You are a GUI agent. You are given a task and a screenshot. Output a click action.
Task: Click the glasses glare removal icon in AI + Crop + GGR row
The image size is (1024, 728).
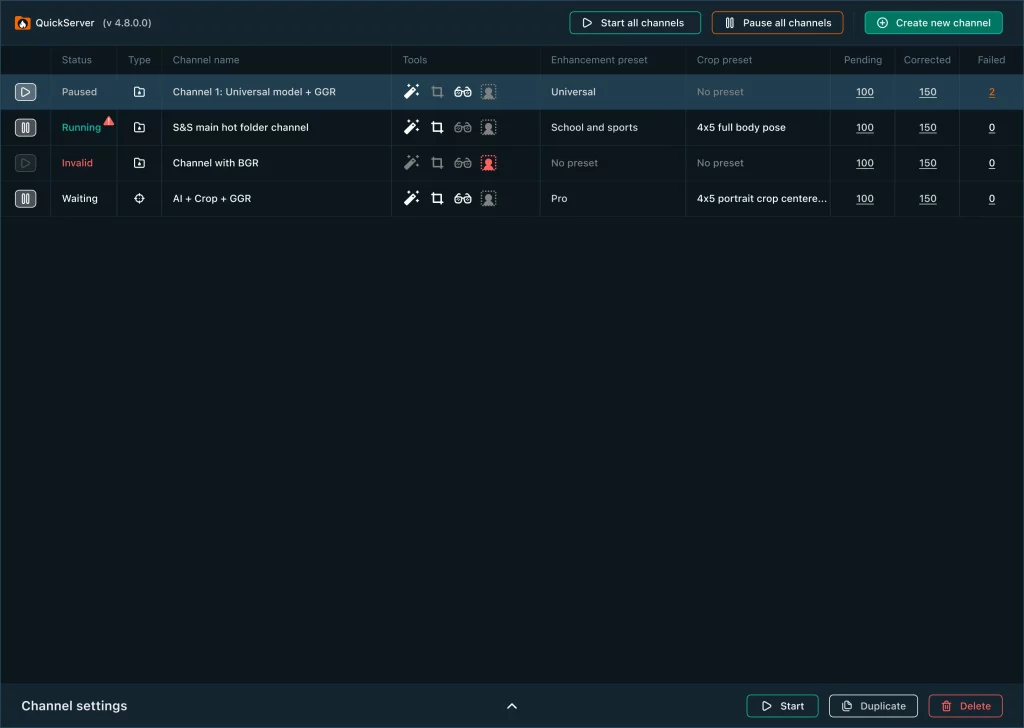tap(462, 198)
